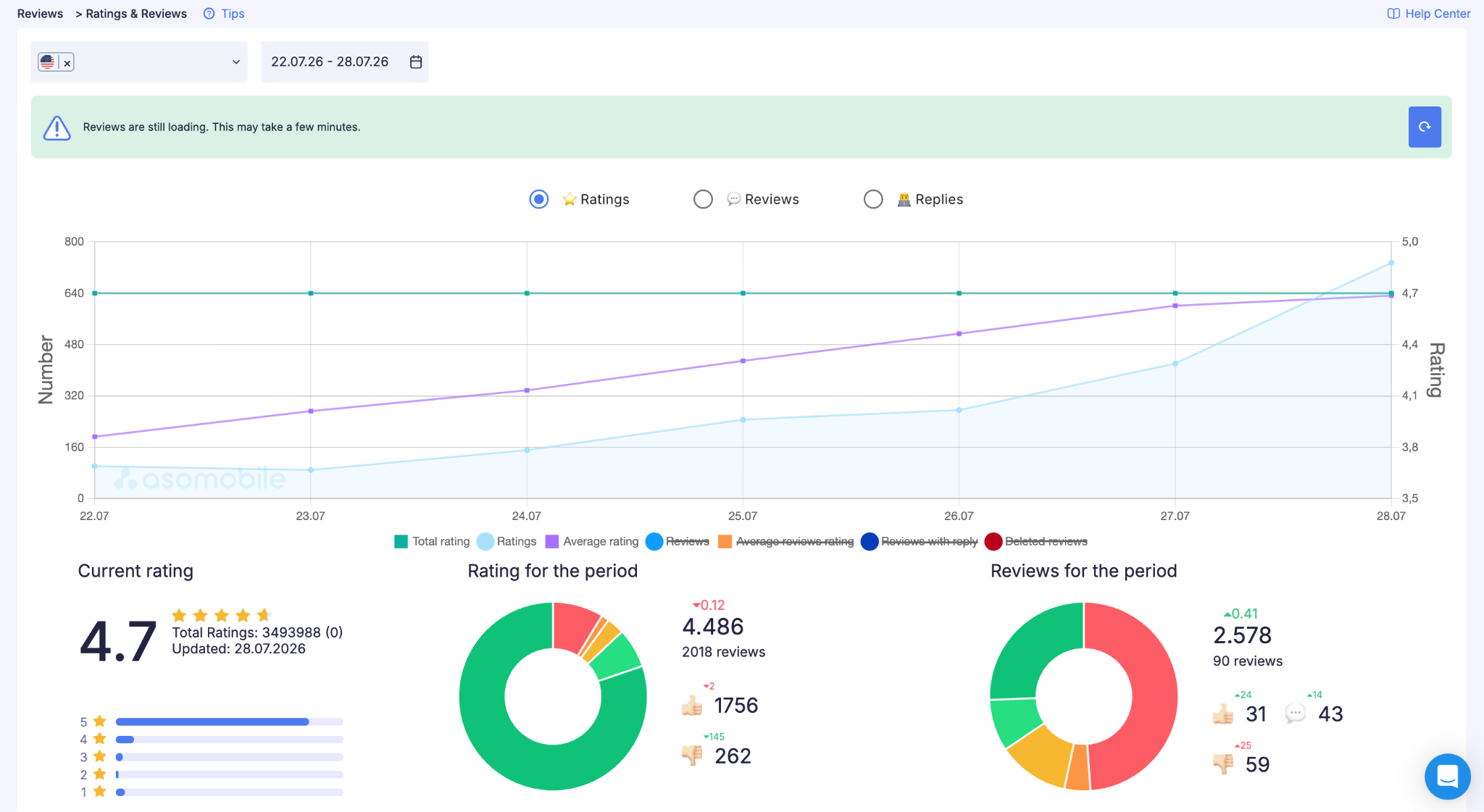Image resolution: width=1484 pixels, height=812 pixels.
Task: Click the 28.07 Ratings data point
Action: click(1391, 263)
